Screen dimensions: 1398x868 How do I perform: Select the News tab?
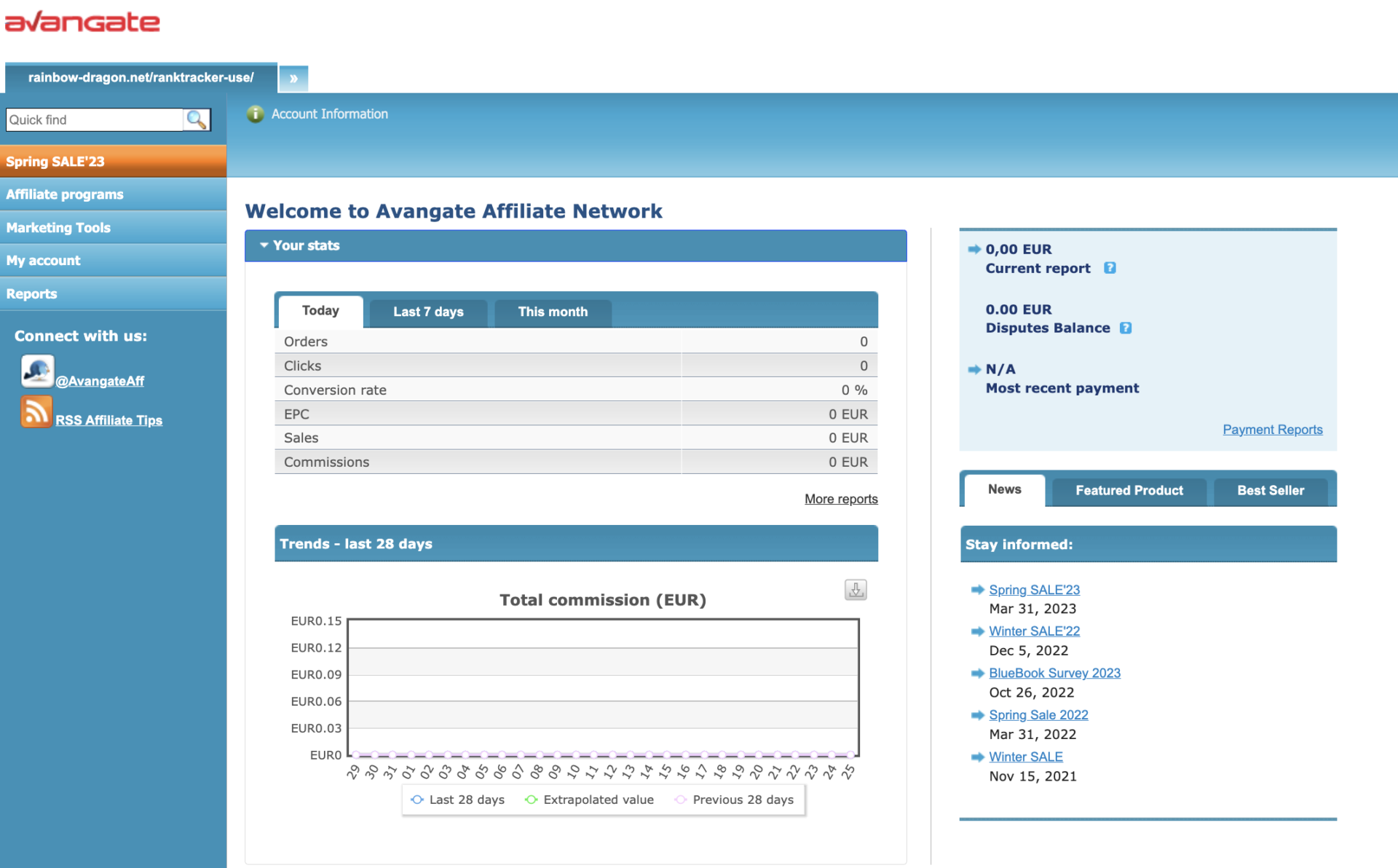pyautogui.click(x=1005, y=490)
